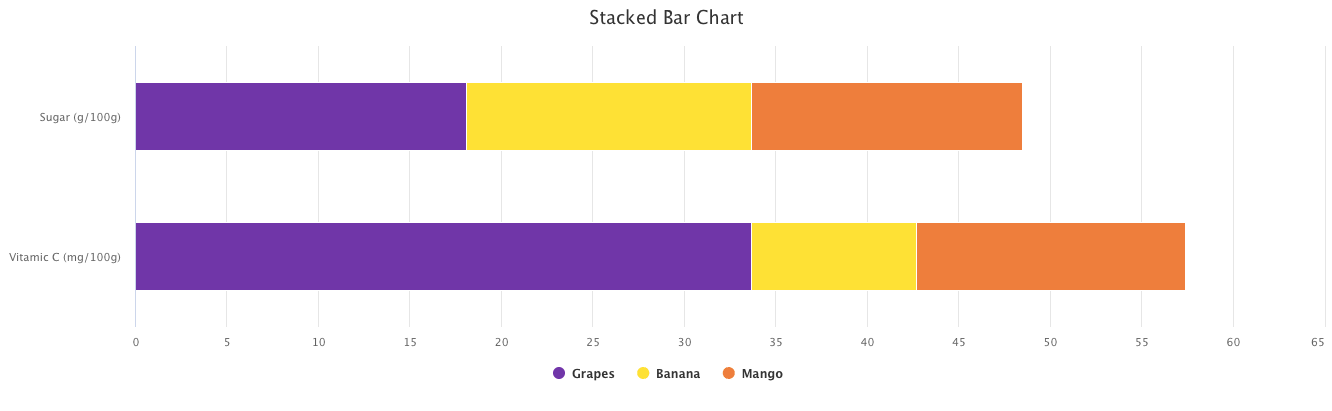Click the Sugar (g/100g) axis label
The width and height of the screenshot is (1332, 411).
(80, 117)
